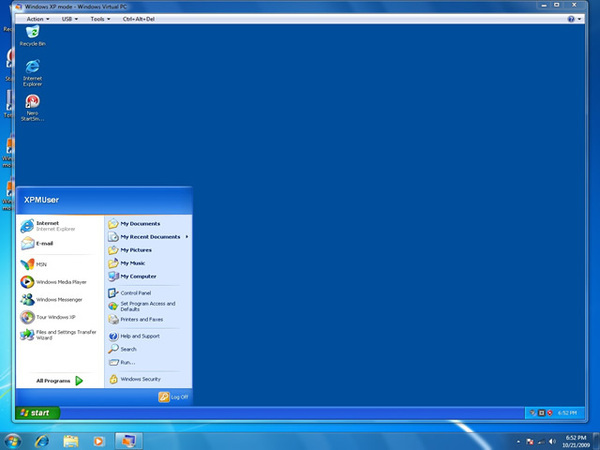The width and height of the screenshot is (600, 450).
Task: Click XP tray clock 6:52 PM
Action: pos(567,413)
